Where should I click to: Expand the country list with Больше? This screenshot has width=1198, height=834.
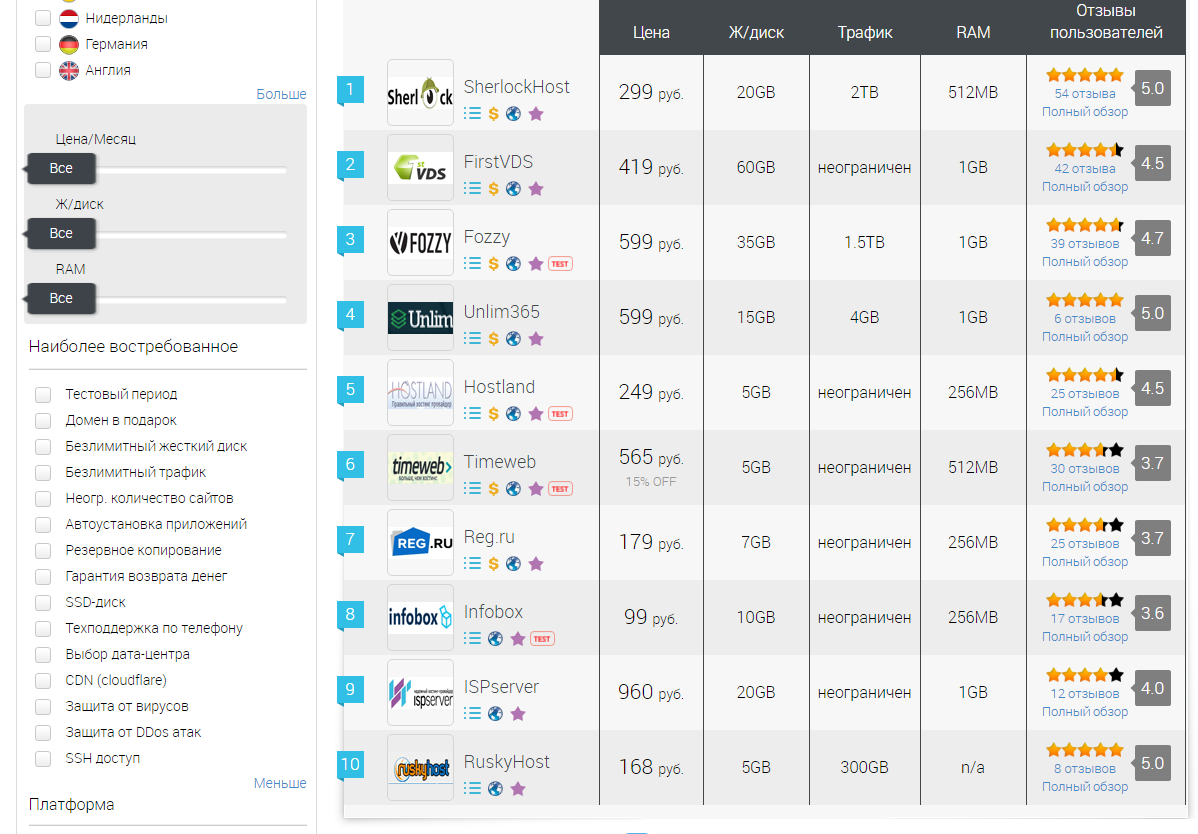(281, 94)
